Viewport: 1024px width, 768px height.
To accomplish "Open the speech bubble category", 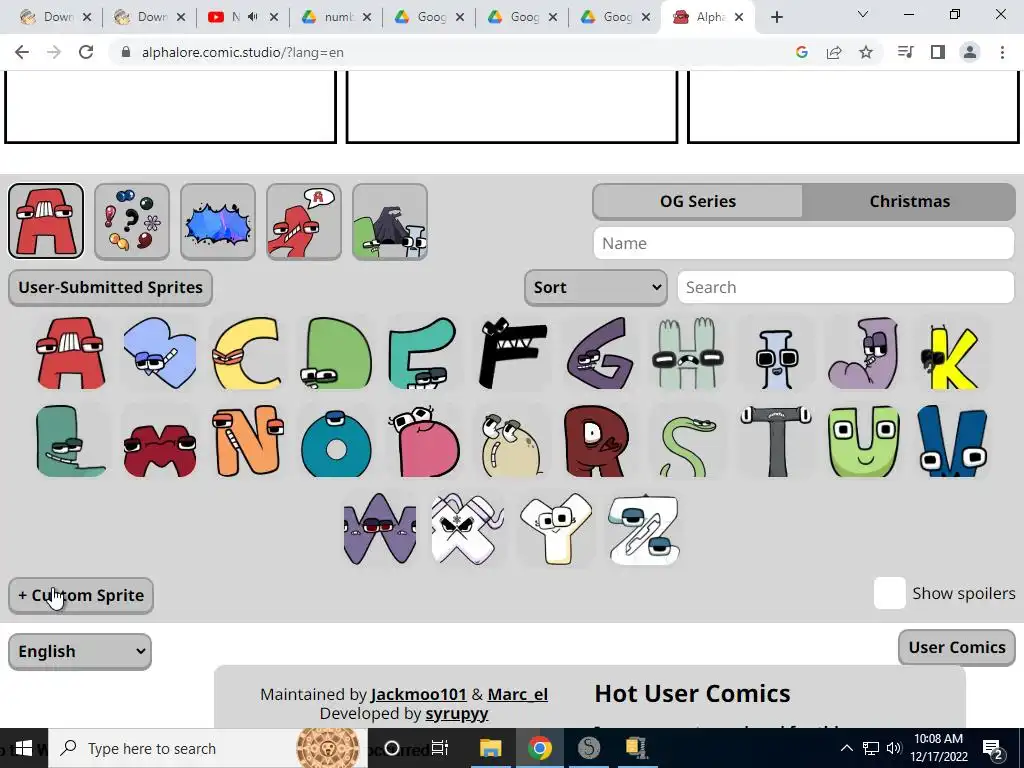I will pos(304,221).
